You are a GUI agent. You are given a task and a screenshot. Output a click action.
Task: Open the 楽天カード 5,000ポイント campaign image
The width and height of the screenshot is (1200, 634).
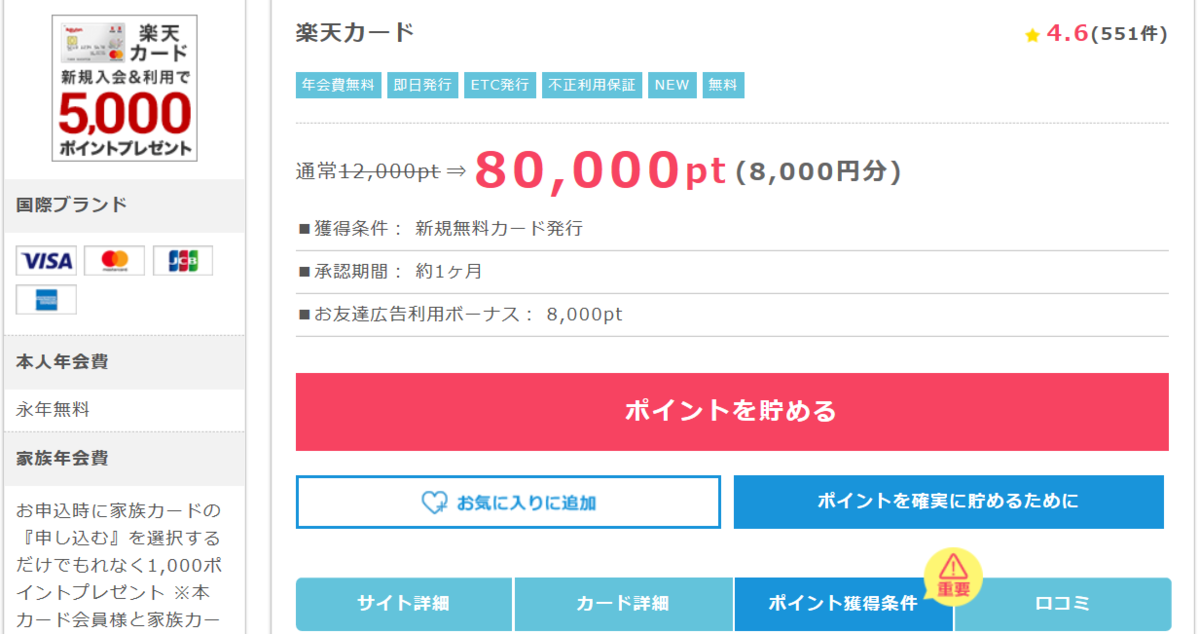pyautogui.click(x=124, y=86)
